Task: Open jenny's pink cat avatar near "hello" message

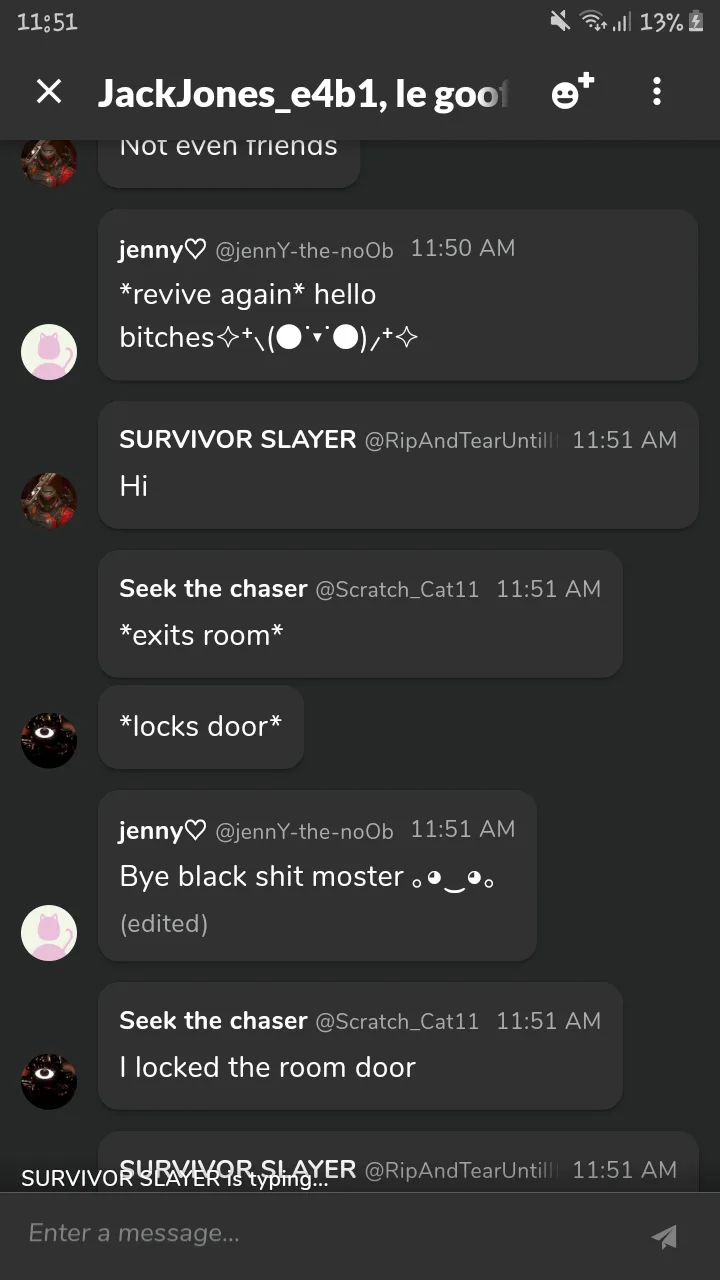Action: pyautogui.click(x=49, y=352)
